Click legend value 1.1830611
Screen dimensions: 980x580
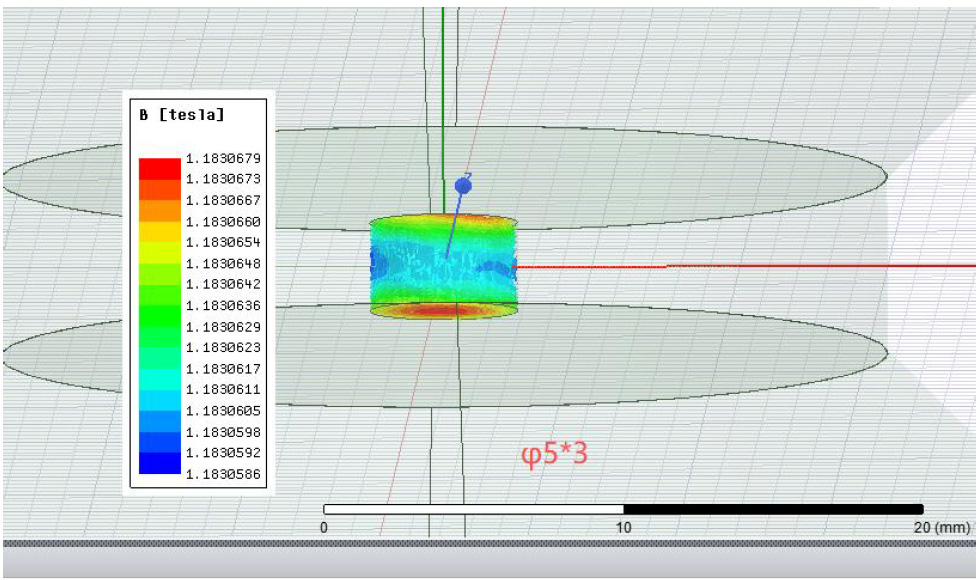(x=223, y=389)
